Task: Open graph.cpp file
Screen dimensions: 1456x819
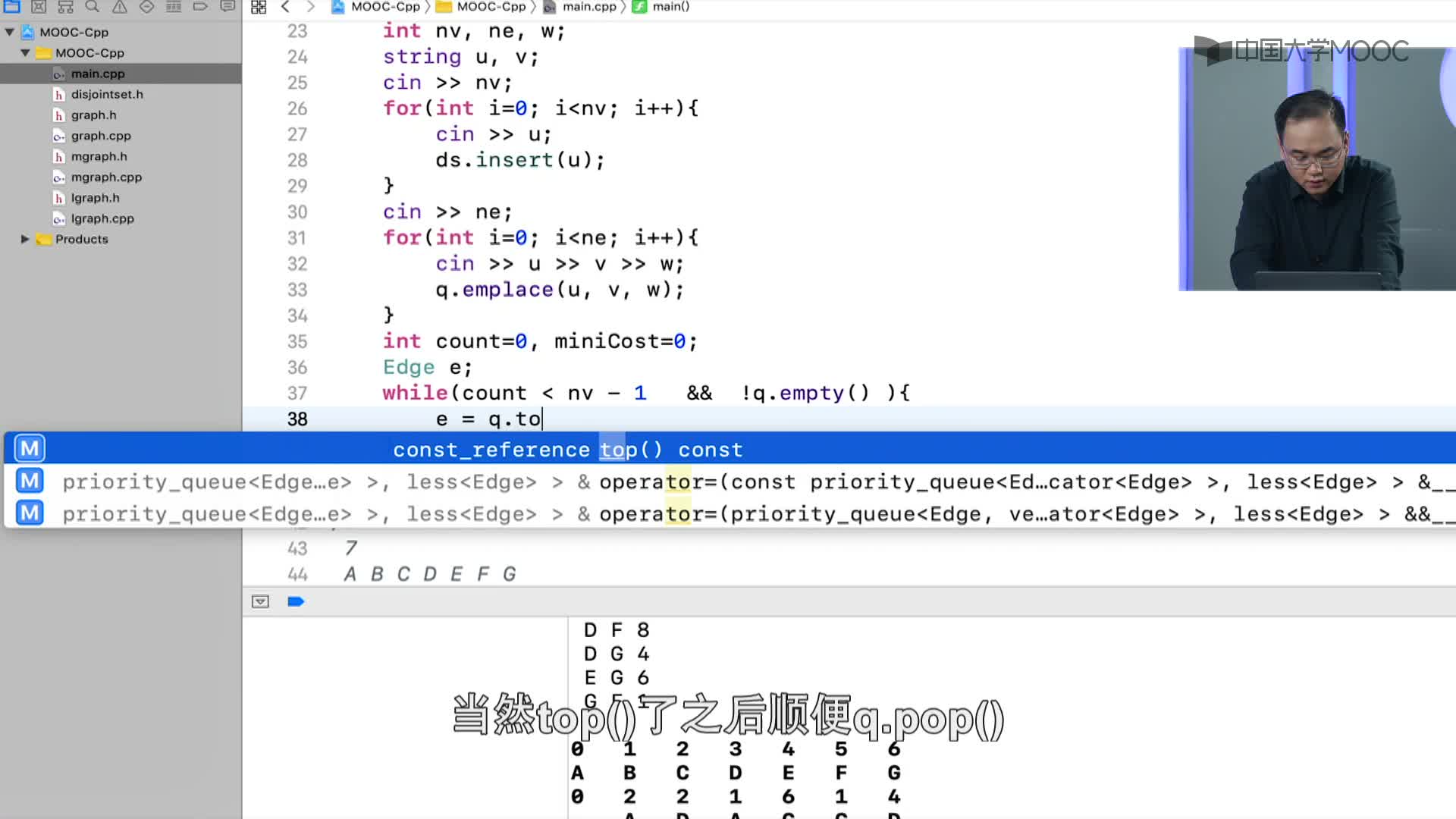Action: click(101, 136)
